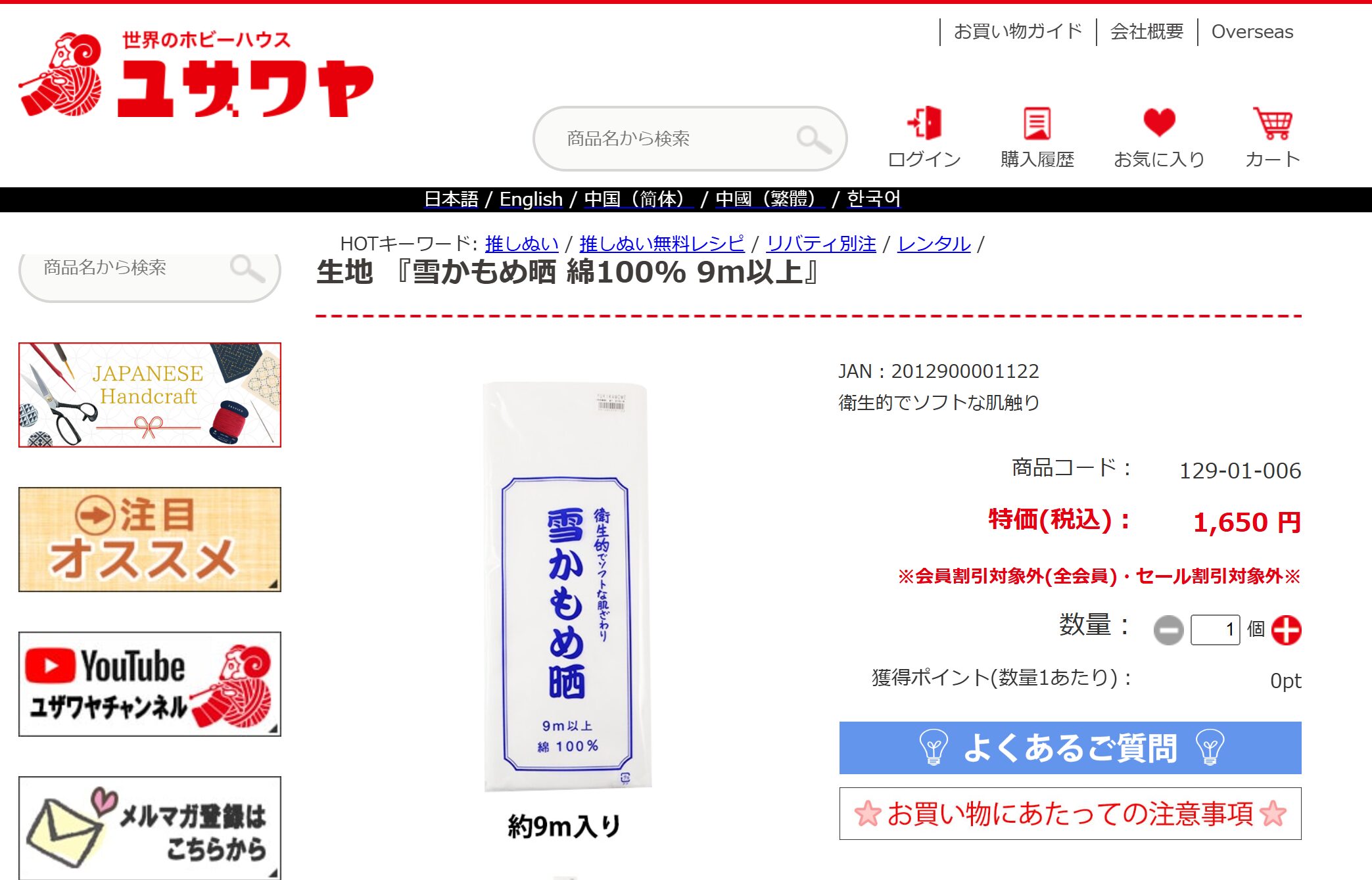This screenshot has width=1372, height=880.
Task: Open JAPANESE Handcraft banner
Action: (150, 395)
